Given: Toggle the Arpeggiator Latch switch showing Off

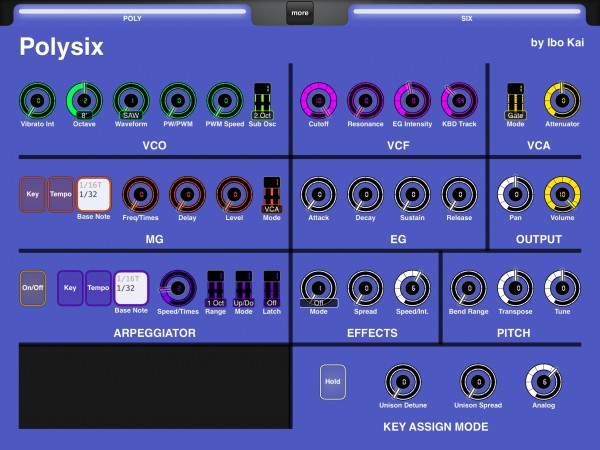Looking at the screenshot, I should pos(272,289).
